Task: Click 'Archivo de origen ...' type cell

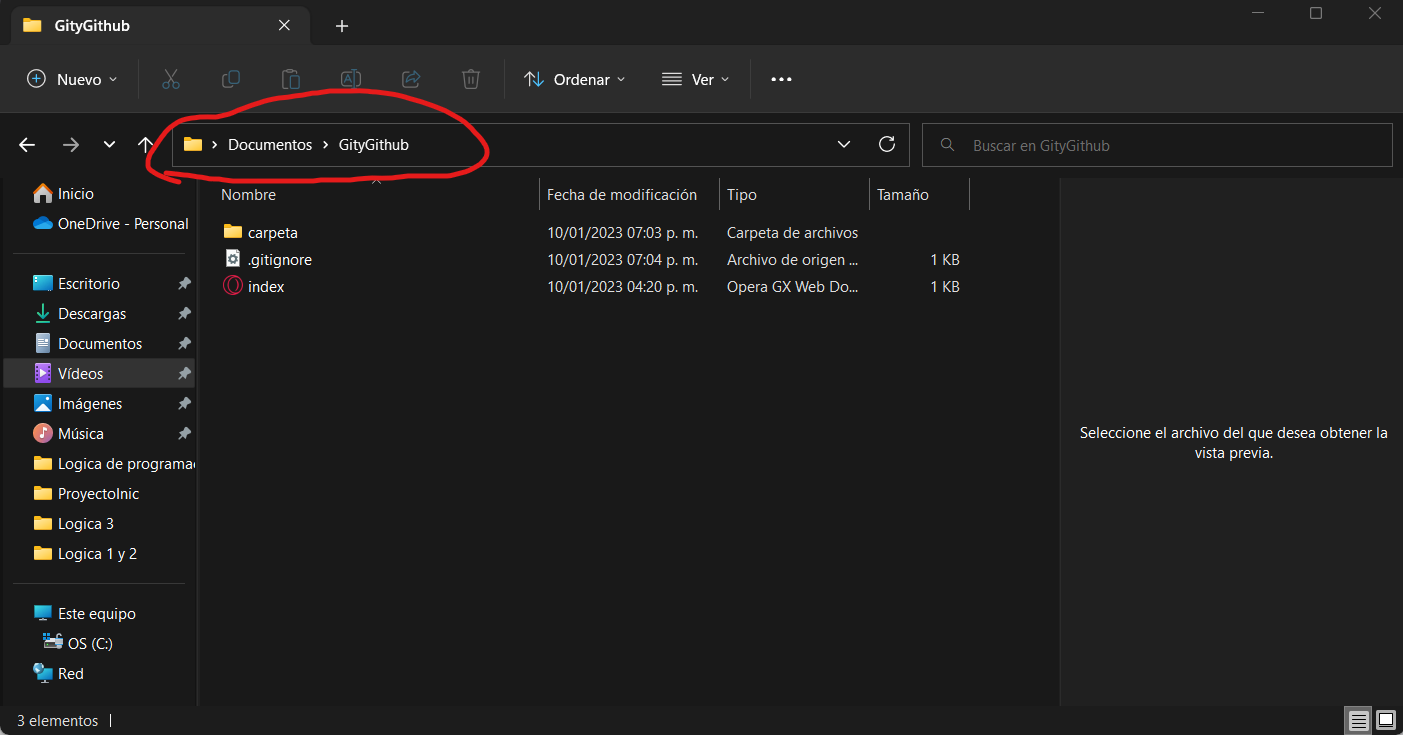Action: click(792, 260)
